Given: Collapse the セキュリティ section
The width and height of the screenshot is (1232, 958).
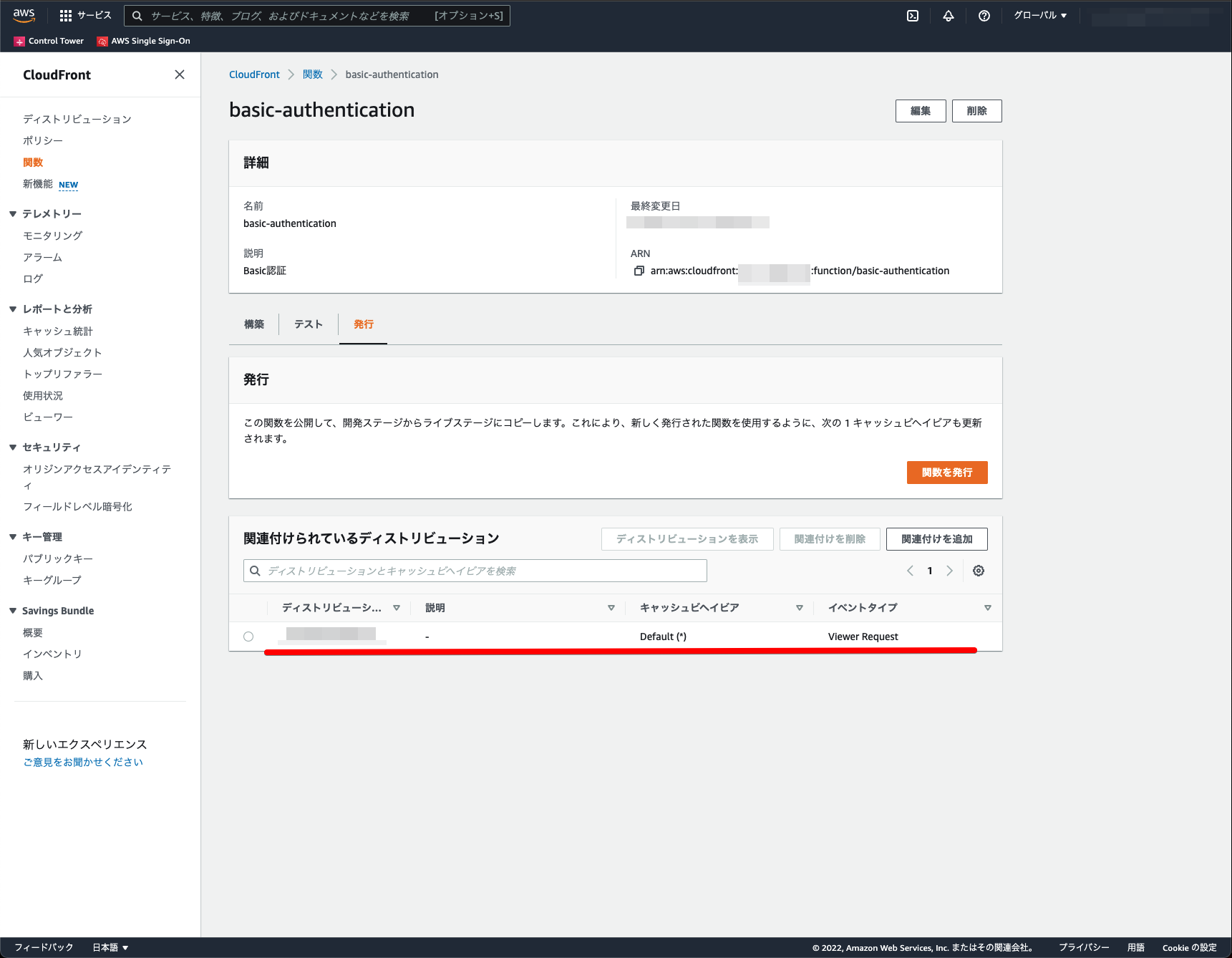Looking at the screenshot, I should (x=13, y=447).
